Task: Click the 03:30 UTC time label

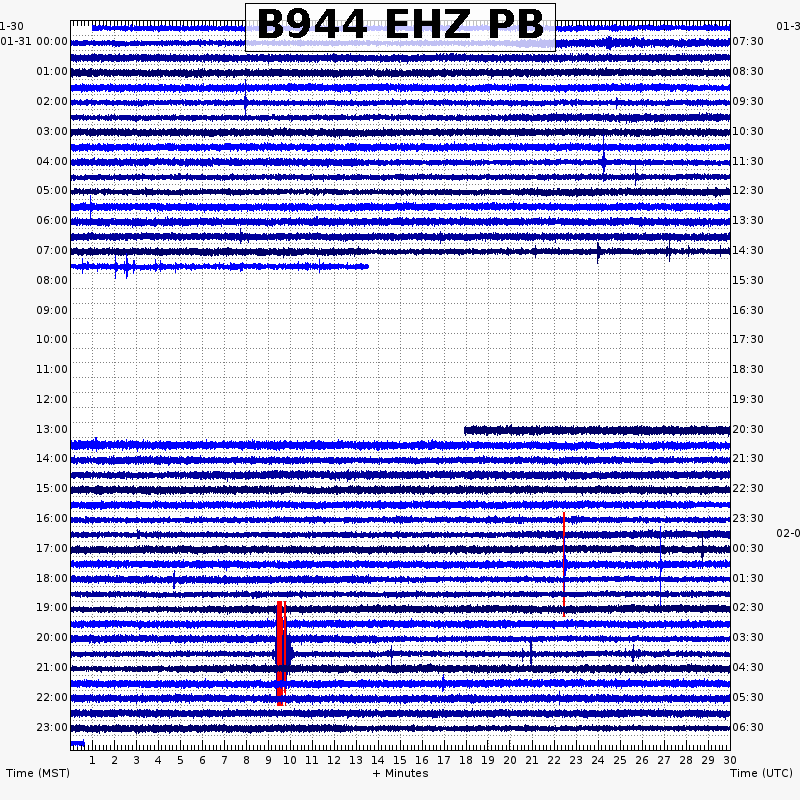Action: click(748, 637)
